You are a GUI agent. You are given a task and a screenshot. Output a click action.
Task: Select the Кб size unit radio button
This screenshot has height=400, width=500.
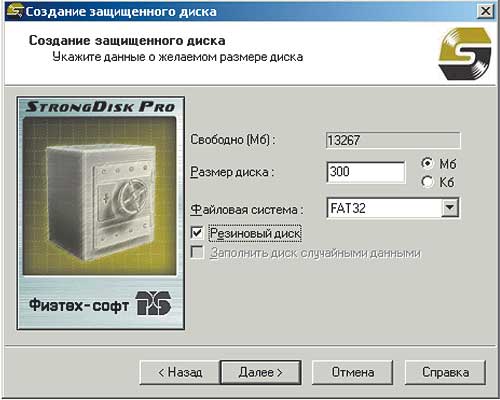pyautogui.click(x=427, y=182)
